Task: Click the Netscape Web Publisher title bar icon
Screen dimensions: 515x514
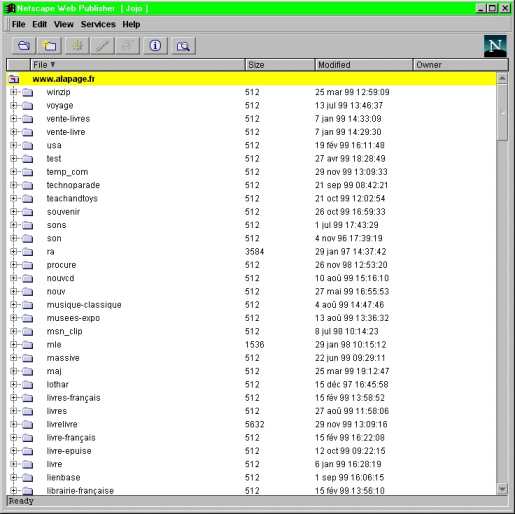Action: point(11,8)
